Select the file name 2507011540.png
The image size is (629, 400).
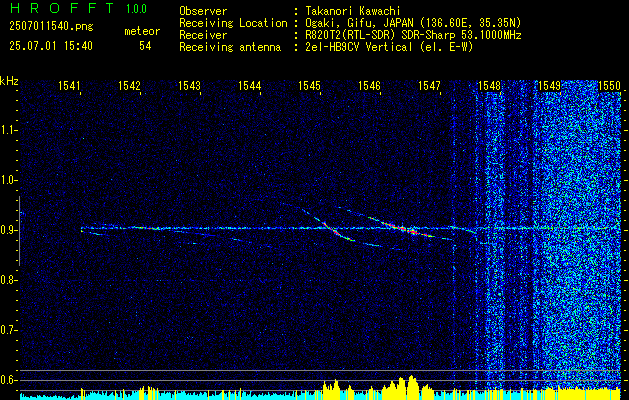coord(51,27)
